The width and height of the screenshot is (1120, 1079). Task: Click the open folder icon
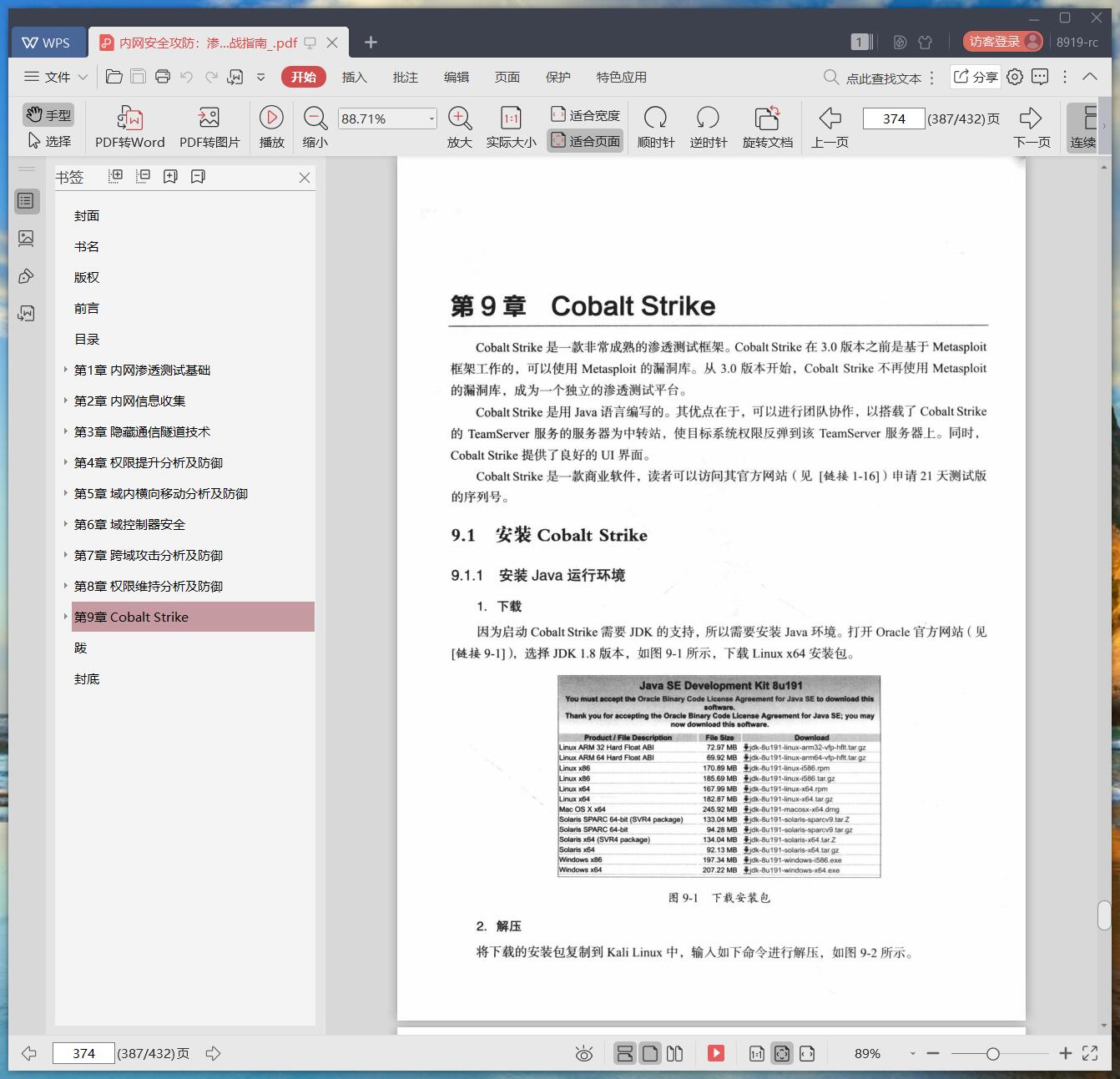click(114, 77)
